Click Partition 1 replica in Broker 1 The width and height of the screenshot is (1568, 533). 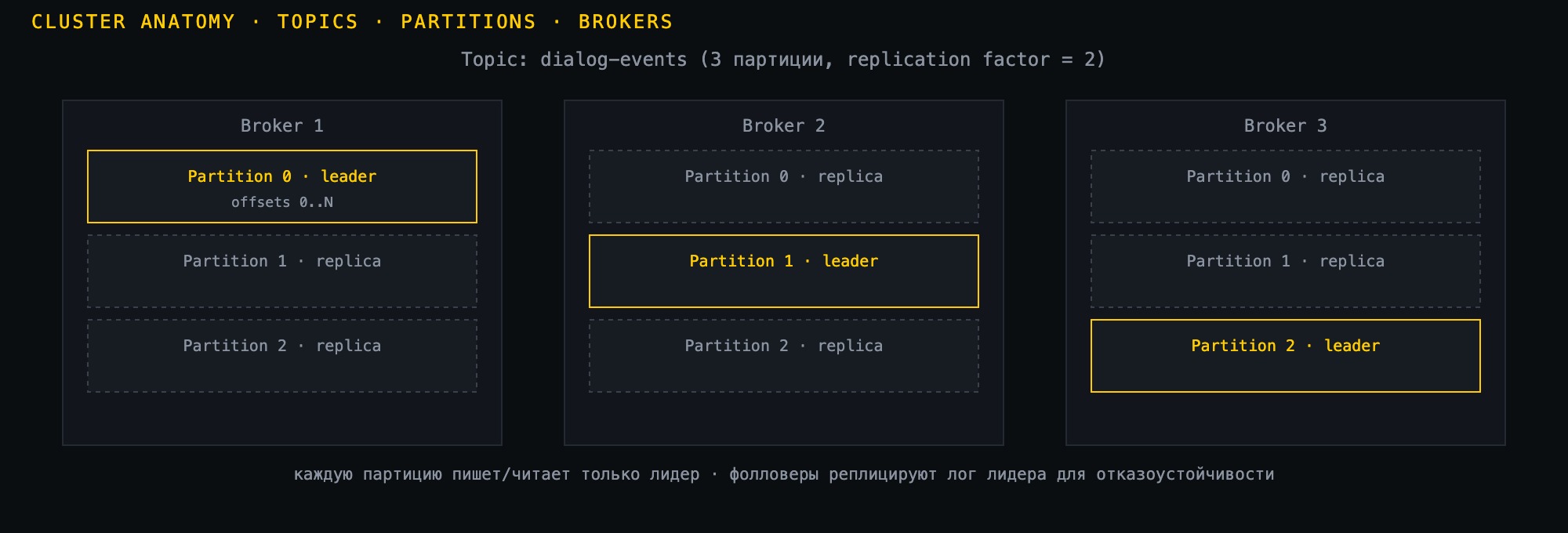tap(282, 271)
